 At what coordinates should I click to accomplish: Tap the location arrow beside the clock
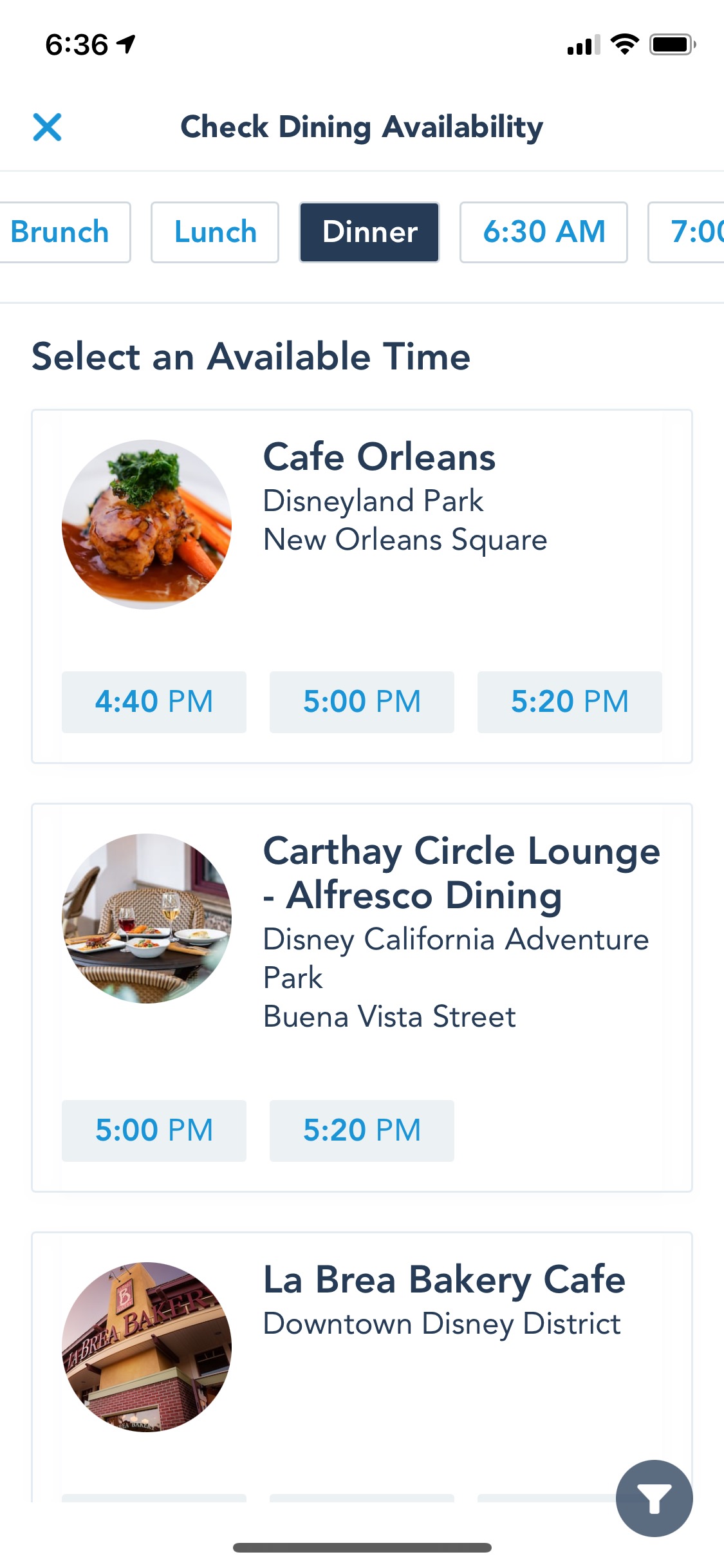pos(127,44)
